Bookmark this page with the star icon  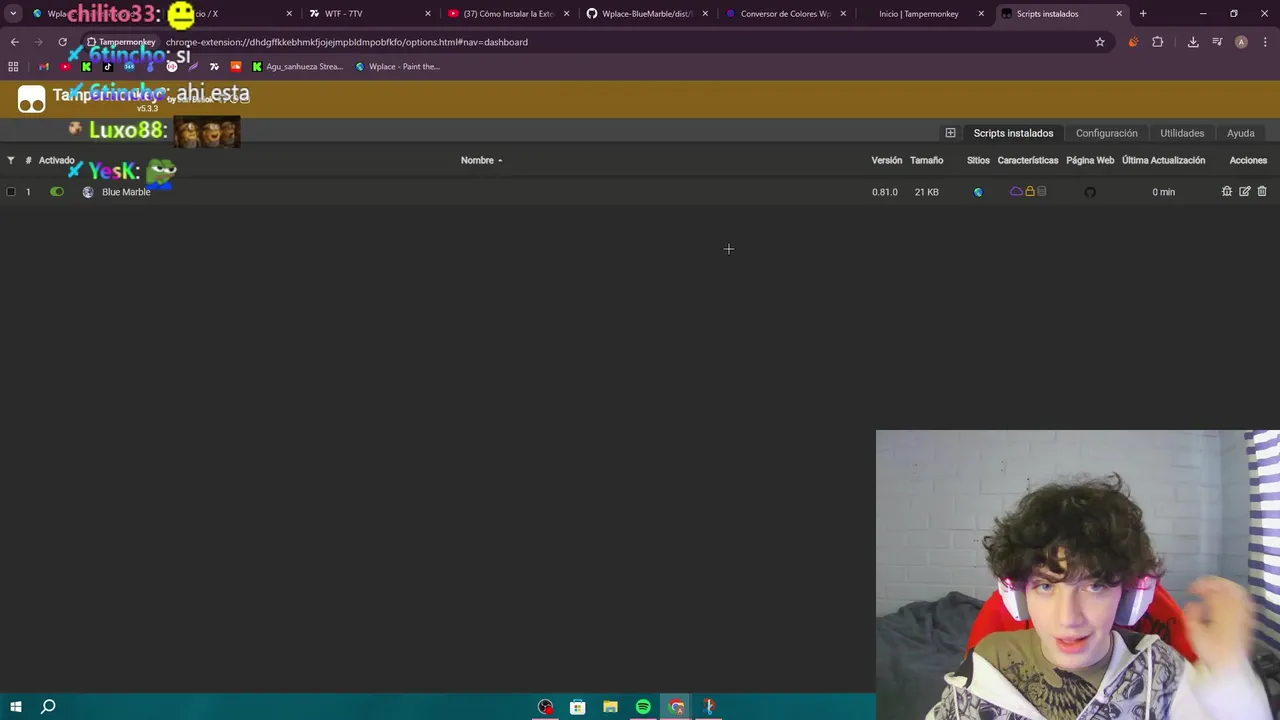tap(1100, 42)
